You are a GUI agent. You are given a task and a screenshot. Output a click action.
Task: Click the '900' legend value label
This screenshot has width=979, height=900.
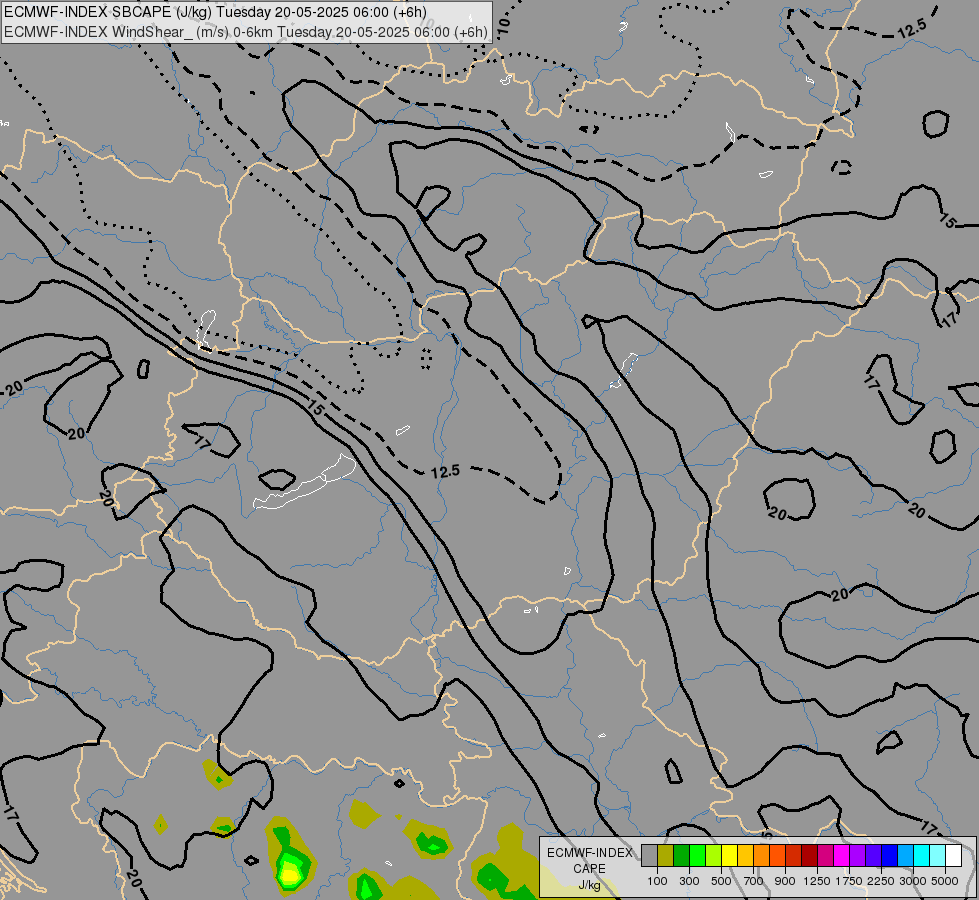pyautogui.click(x=785, y=881)
